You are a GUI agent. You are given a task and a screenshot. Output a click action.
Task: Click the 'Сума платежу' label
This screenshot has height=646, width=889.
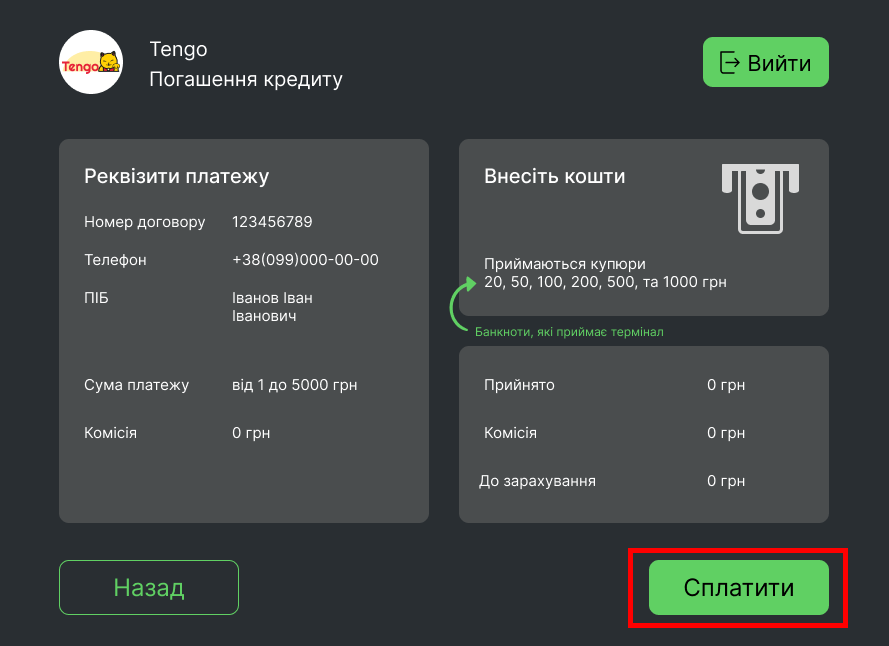136,385
